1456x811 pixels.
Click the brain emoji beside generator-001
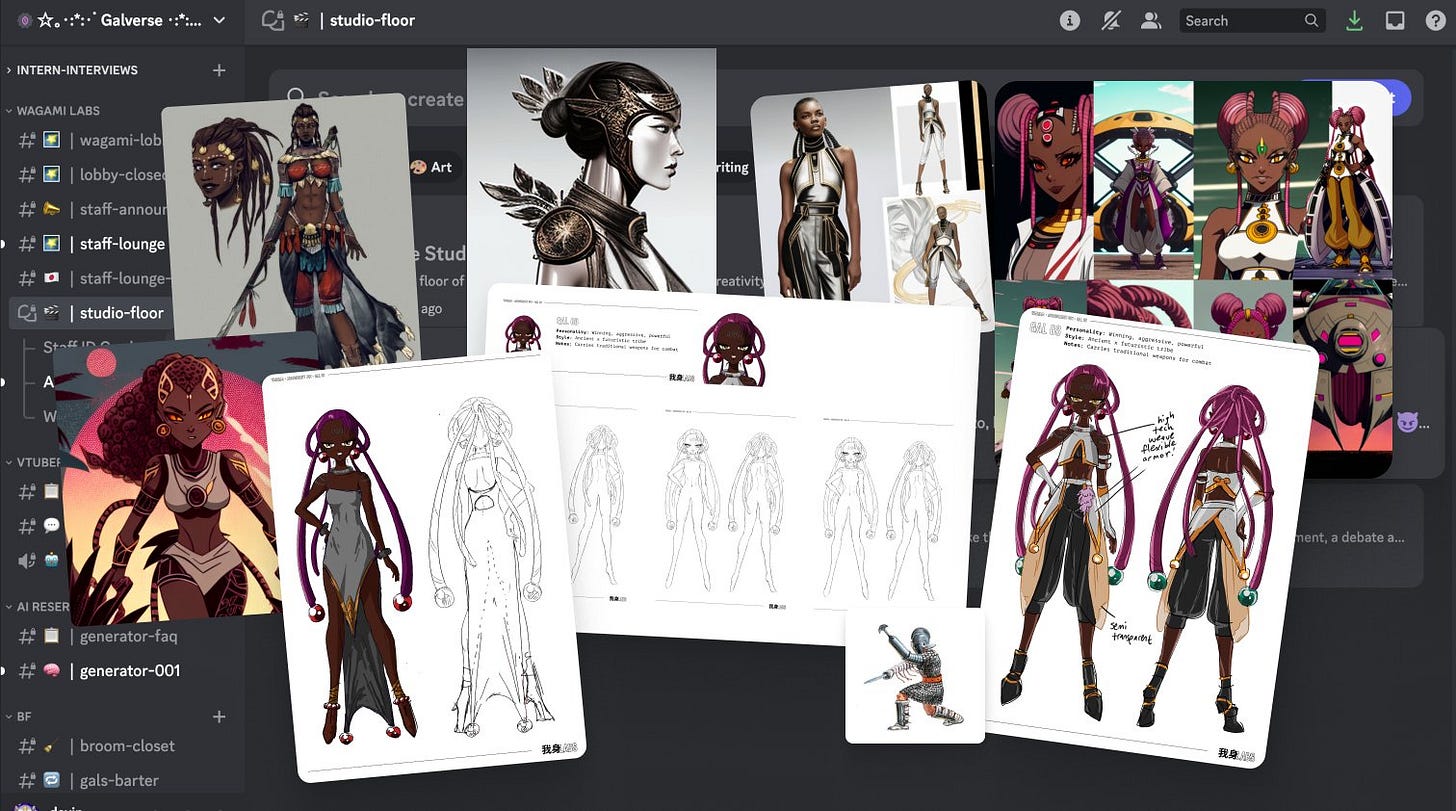click(51, 671)
